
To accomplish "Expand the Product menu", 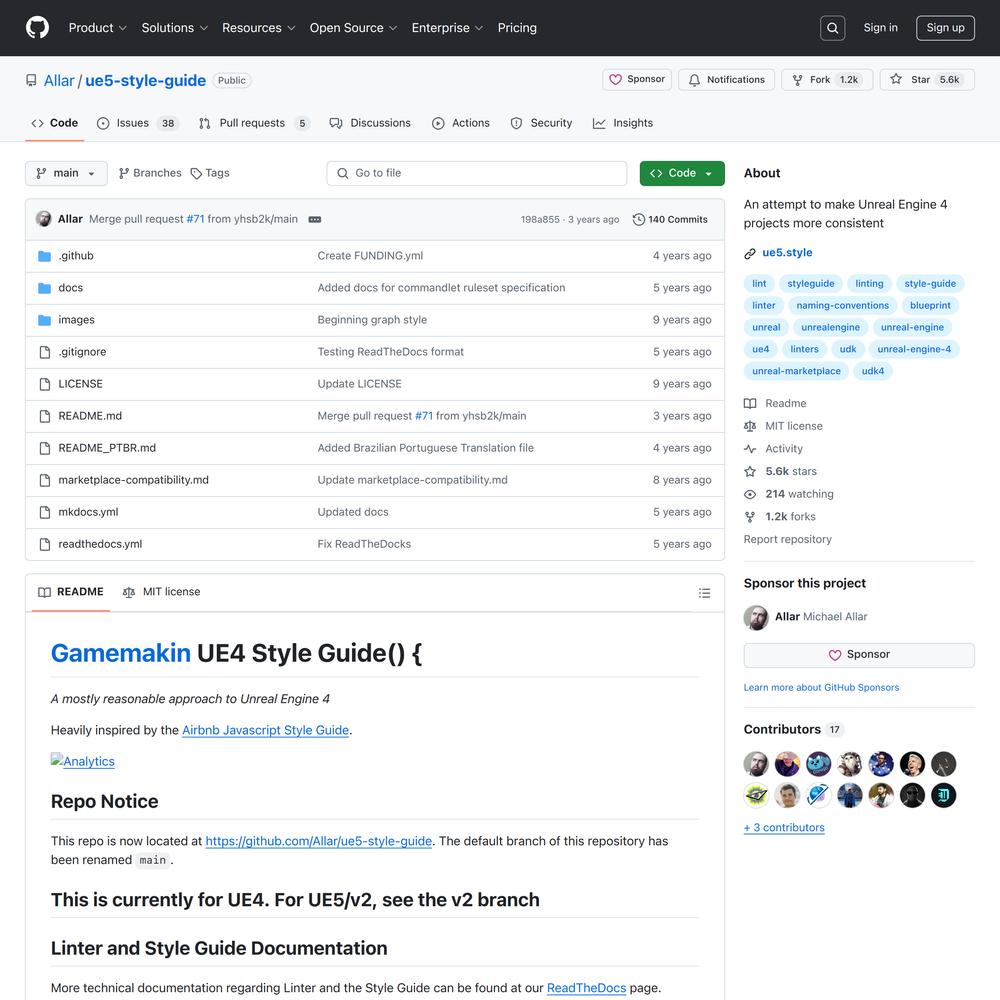I will (98, 28).
